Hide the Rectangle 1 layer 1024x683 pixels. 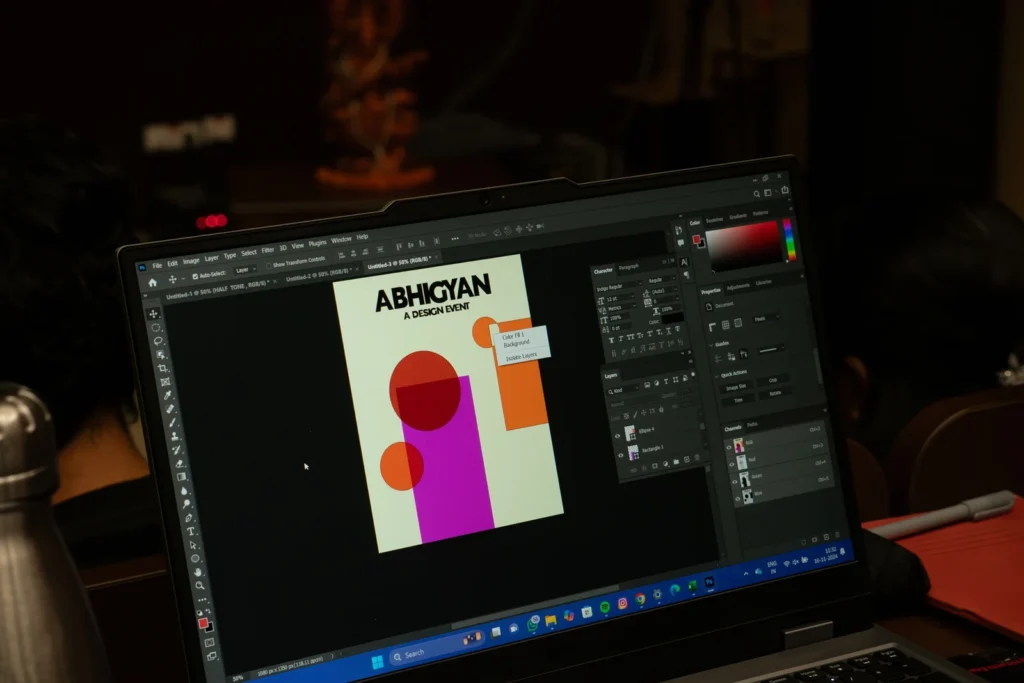pos(620,453)
